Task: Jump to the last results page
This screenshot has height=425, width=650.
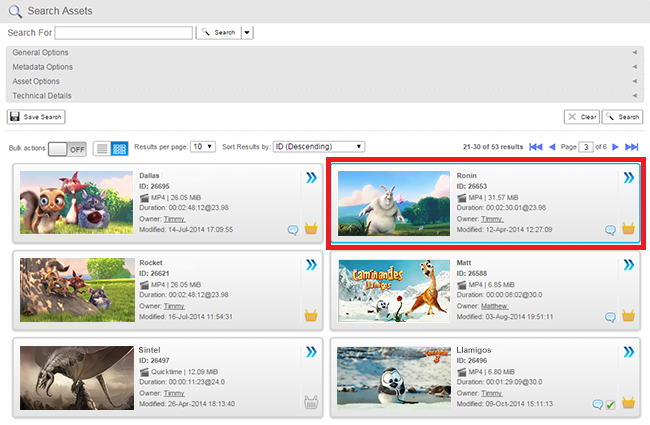Action: tap(631, 147)
